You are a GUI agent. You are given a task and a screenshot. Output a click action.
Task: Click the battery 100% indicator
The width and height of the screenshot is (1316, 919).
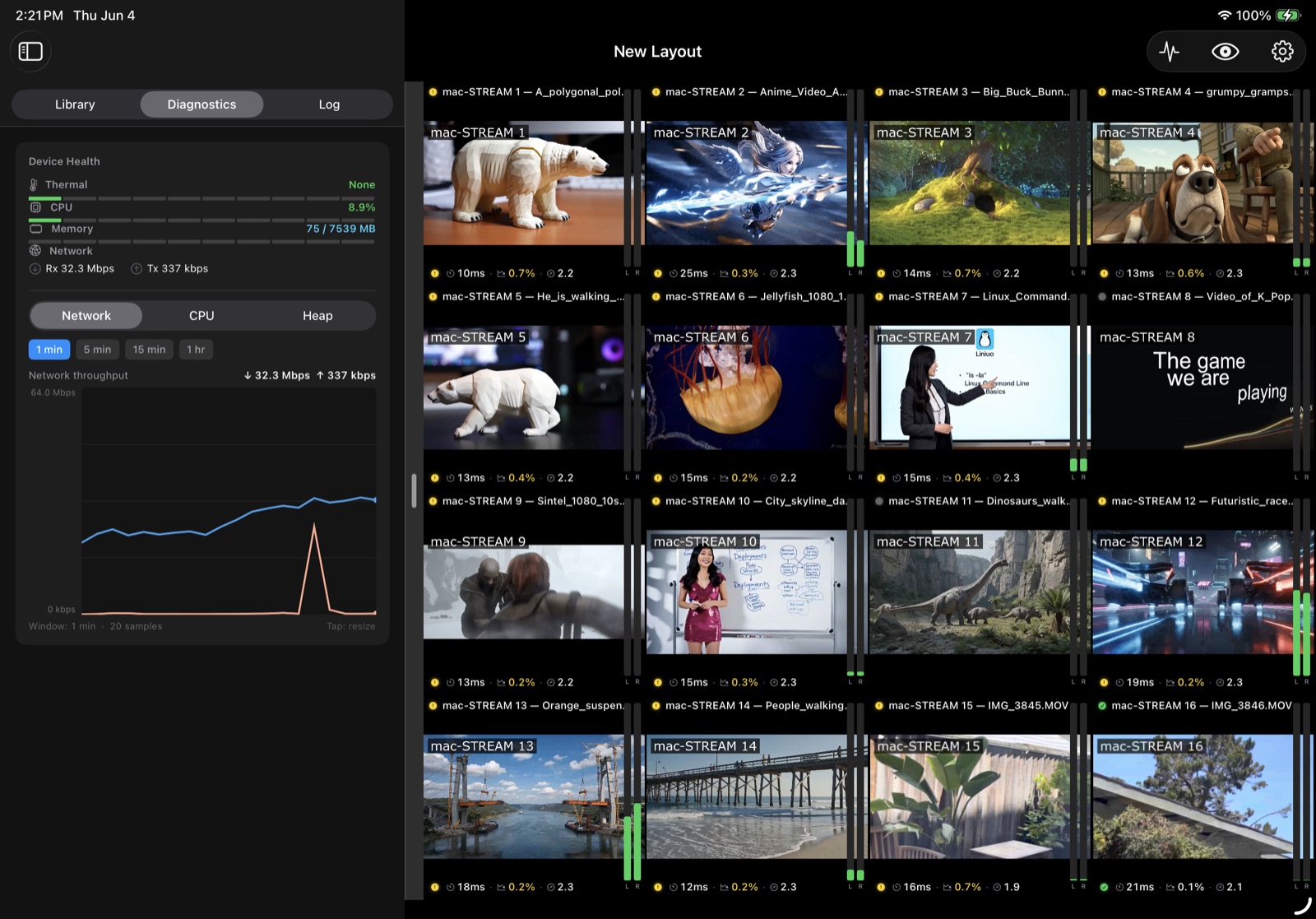click(1268, 16)
